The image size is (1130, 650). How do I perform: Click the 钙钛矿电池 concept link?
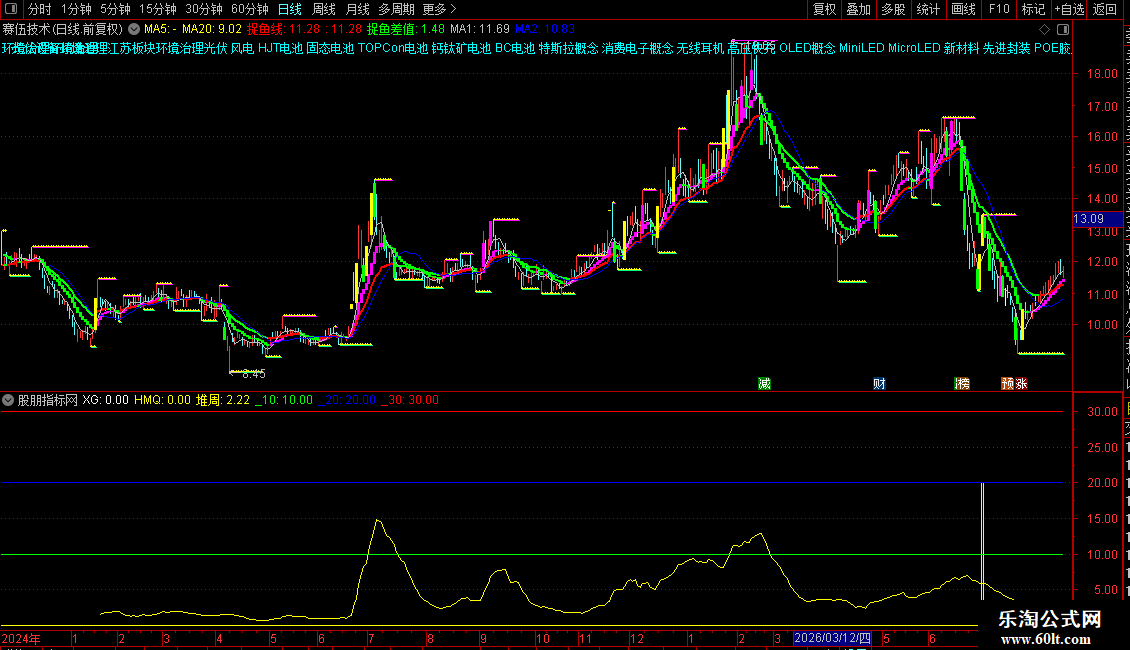click(461, 48)
